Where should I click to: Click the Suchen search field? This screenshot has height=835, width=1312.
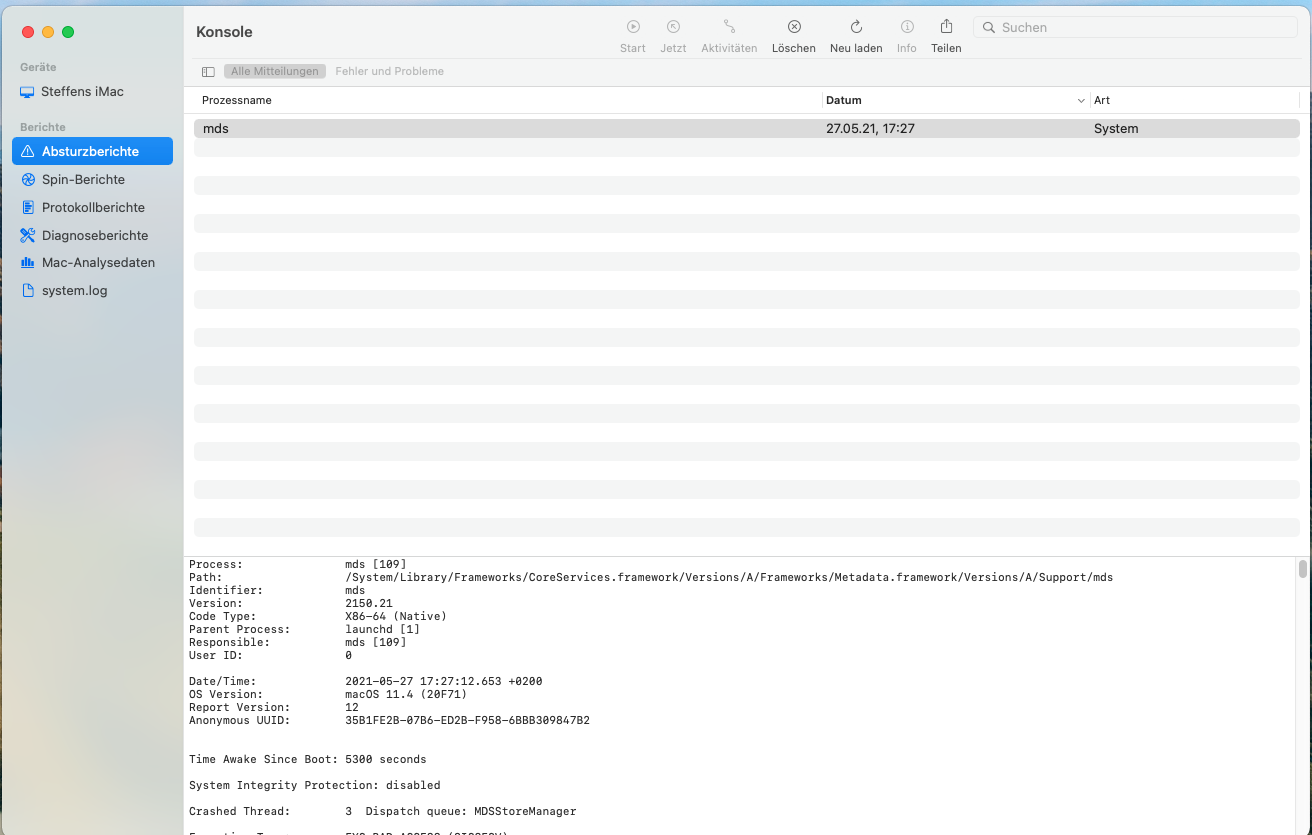[x=1137, y=28]
